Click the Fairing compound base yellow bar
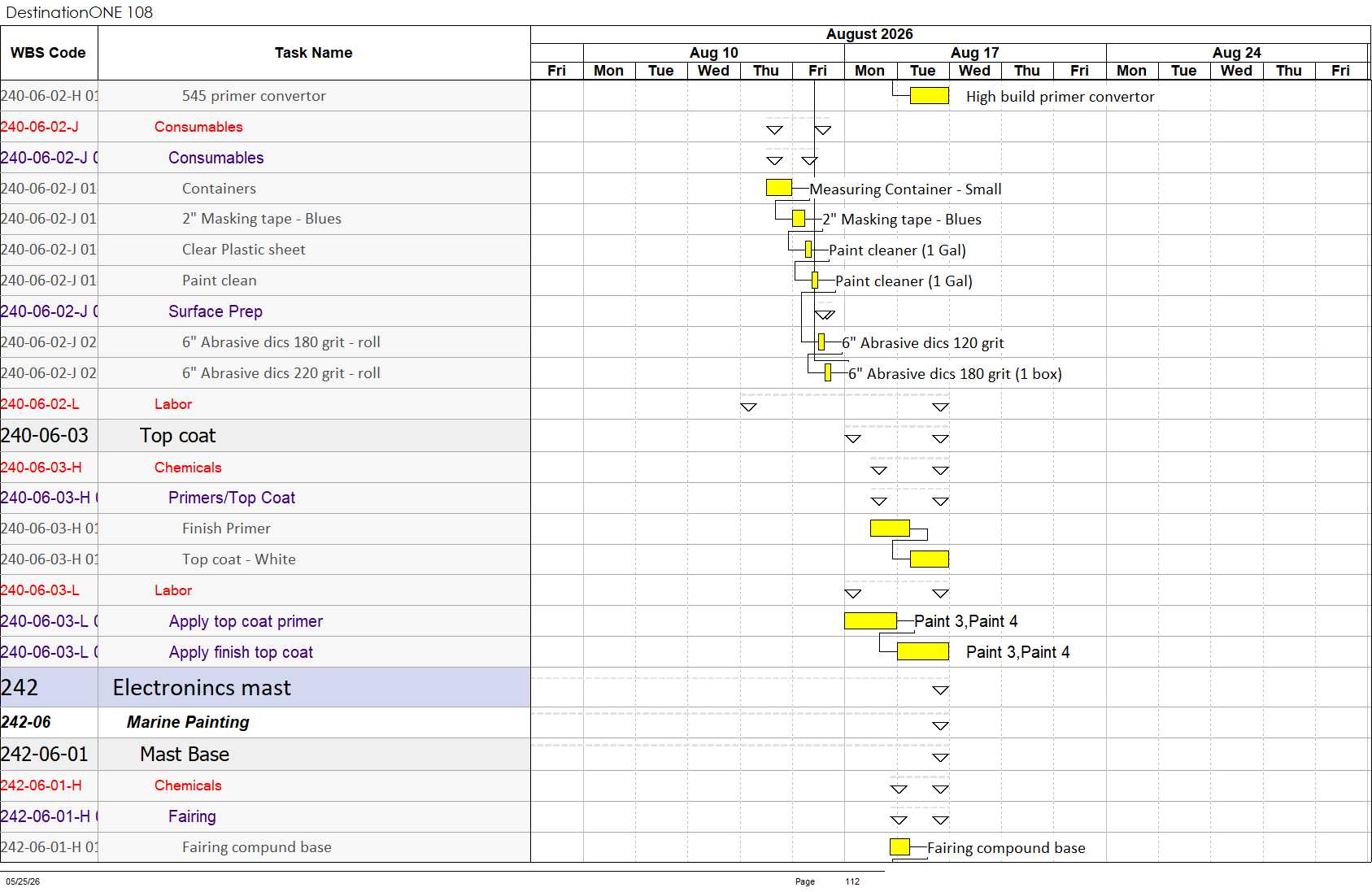 pos(899,846)
